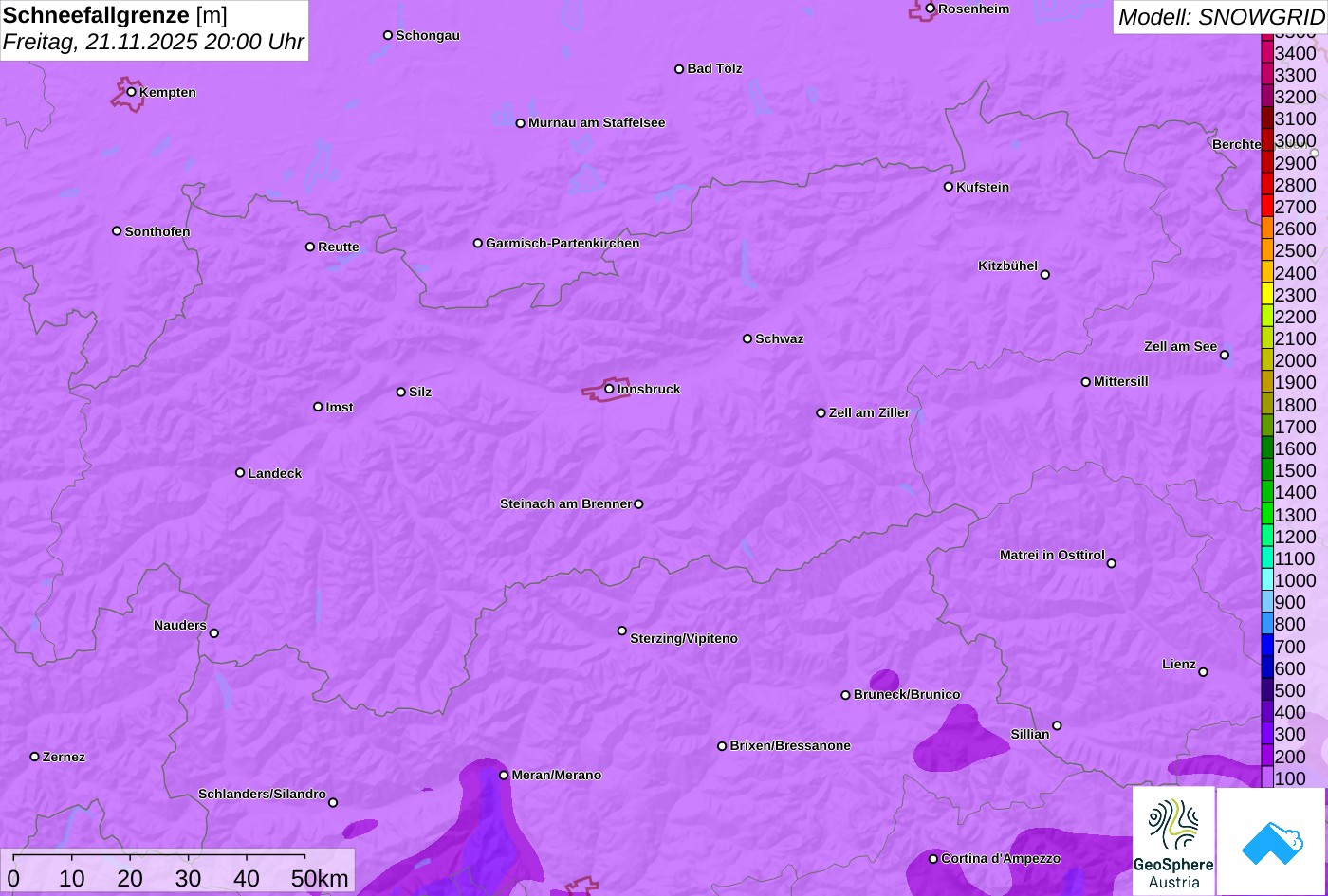
Task: Select the Steinach am Brenner marker dot
Action: tap(638, 503)
